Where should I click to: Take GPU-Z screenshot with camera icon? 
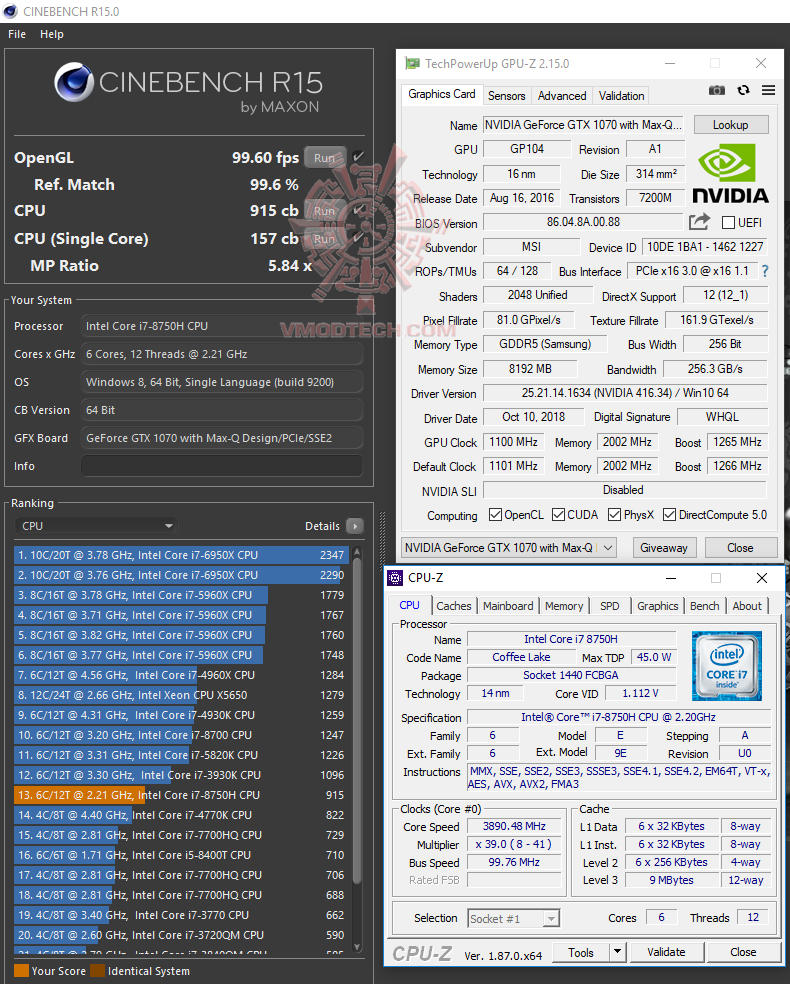[x=717, y=90]
